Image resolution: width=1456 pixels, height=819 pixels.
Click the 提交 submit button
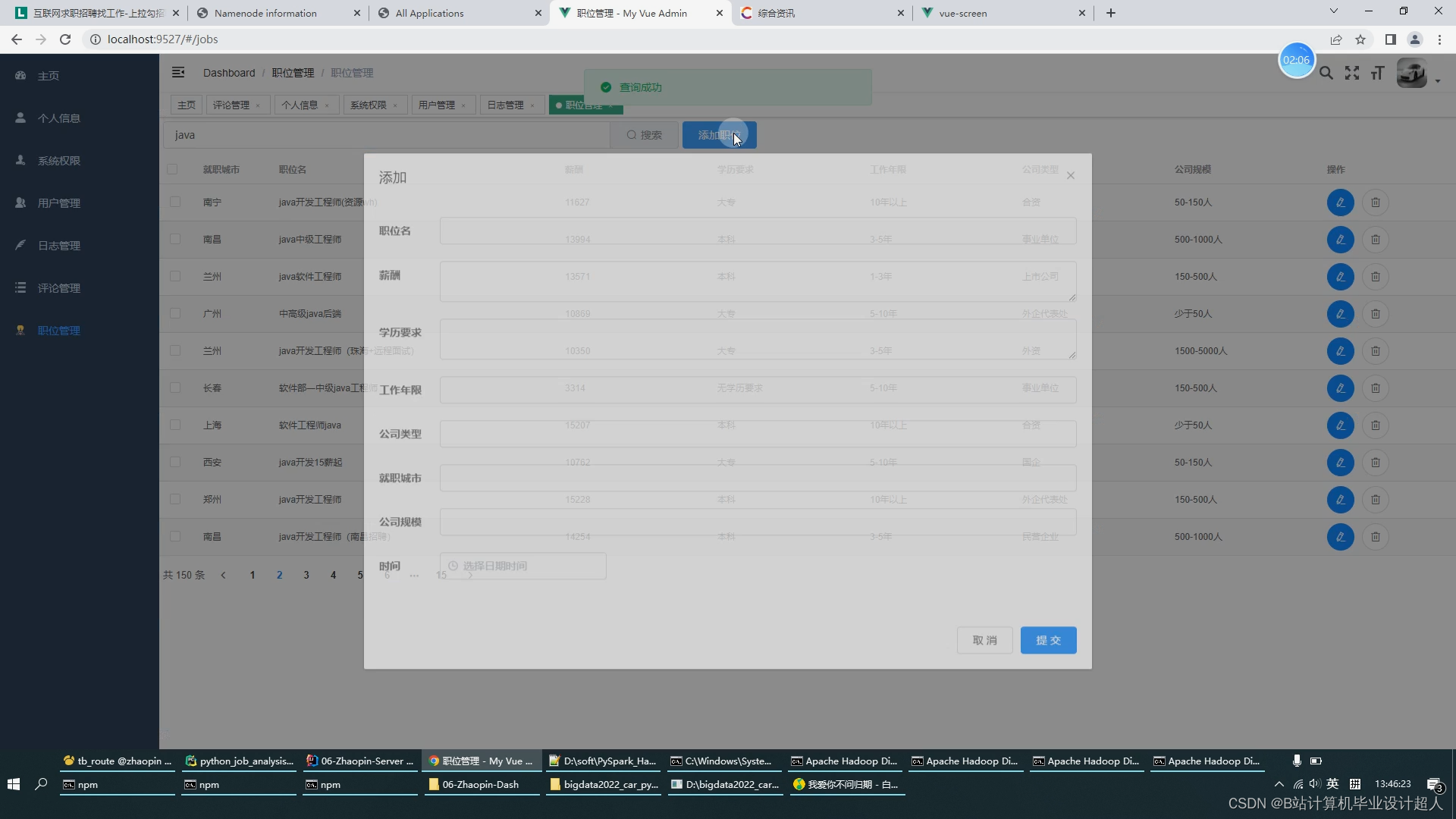coord(1048,640)
